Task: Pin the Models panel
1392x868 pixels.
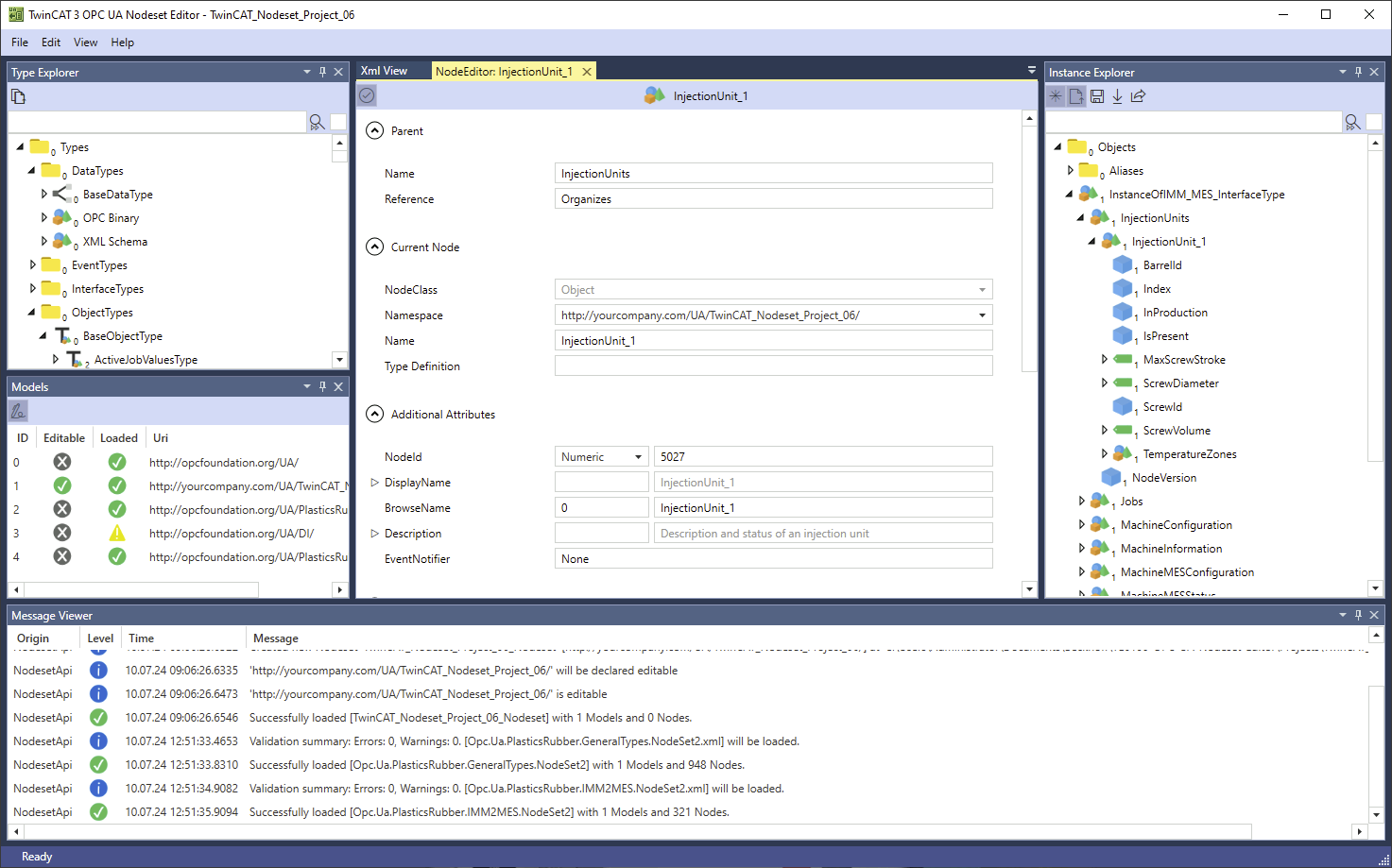Action: pyautogui.click(x=322, y=386)
